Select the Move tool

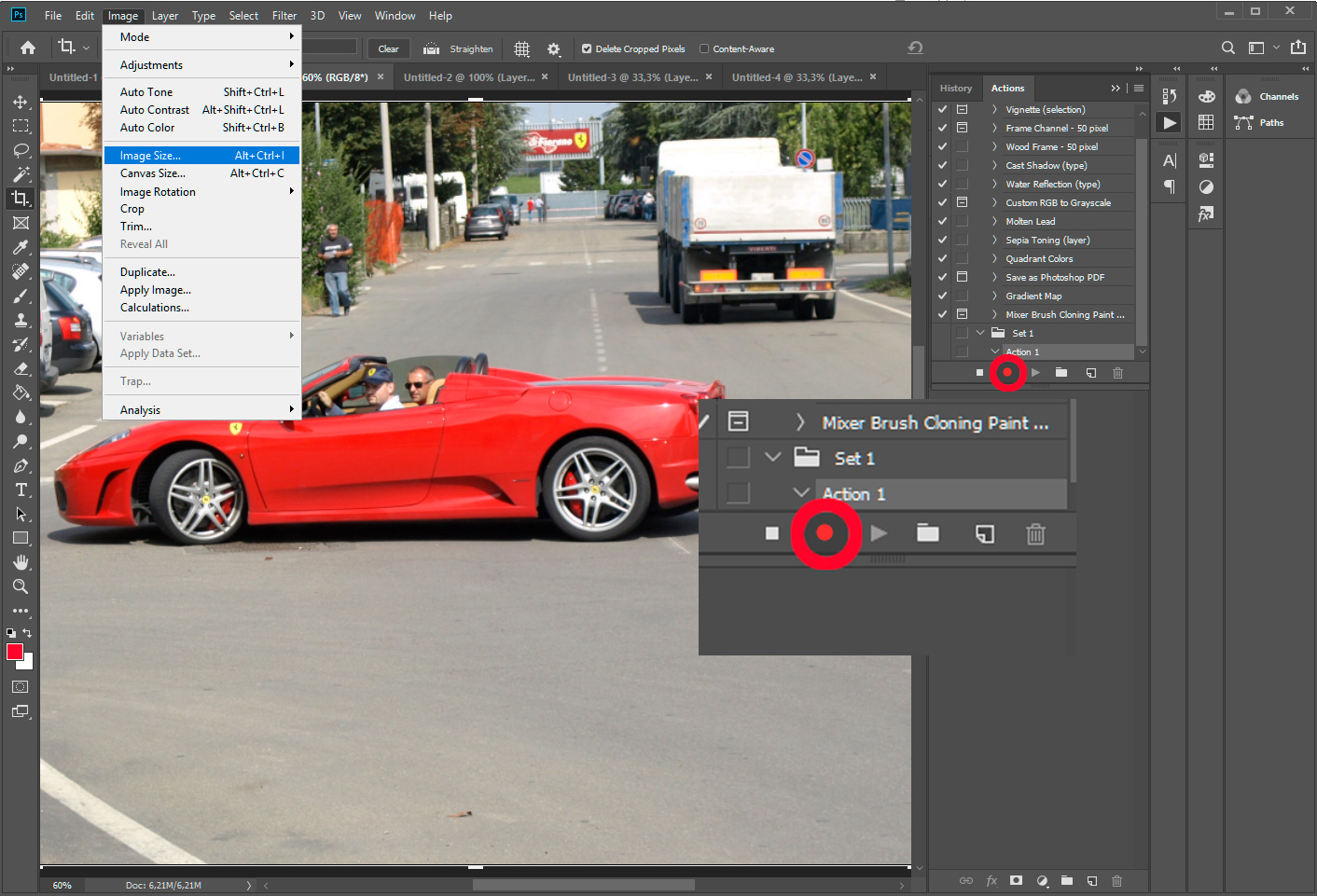pos(19,103)
